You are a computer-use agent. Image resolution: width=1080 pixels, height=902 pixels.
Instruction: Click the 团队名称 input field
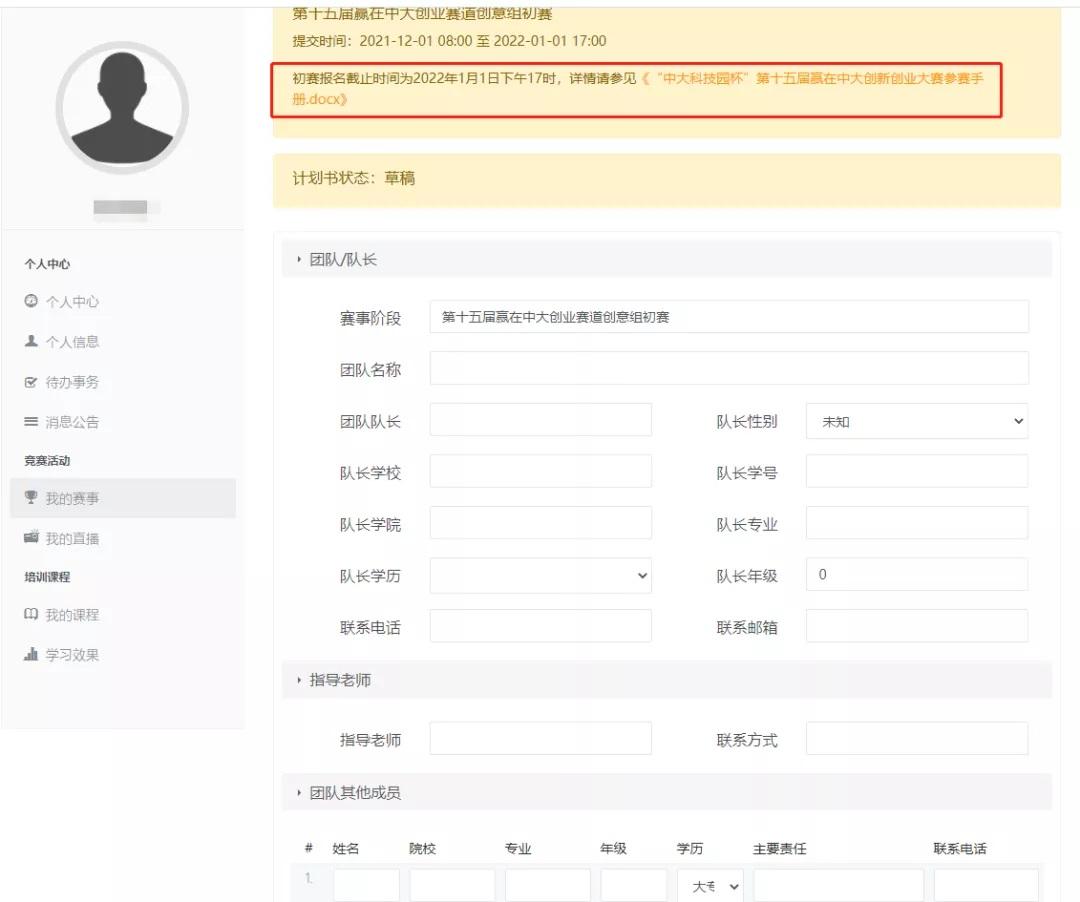(x=728, y=368)
